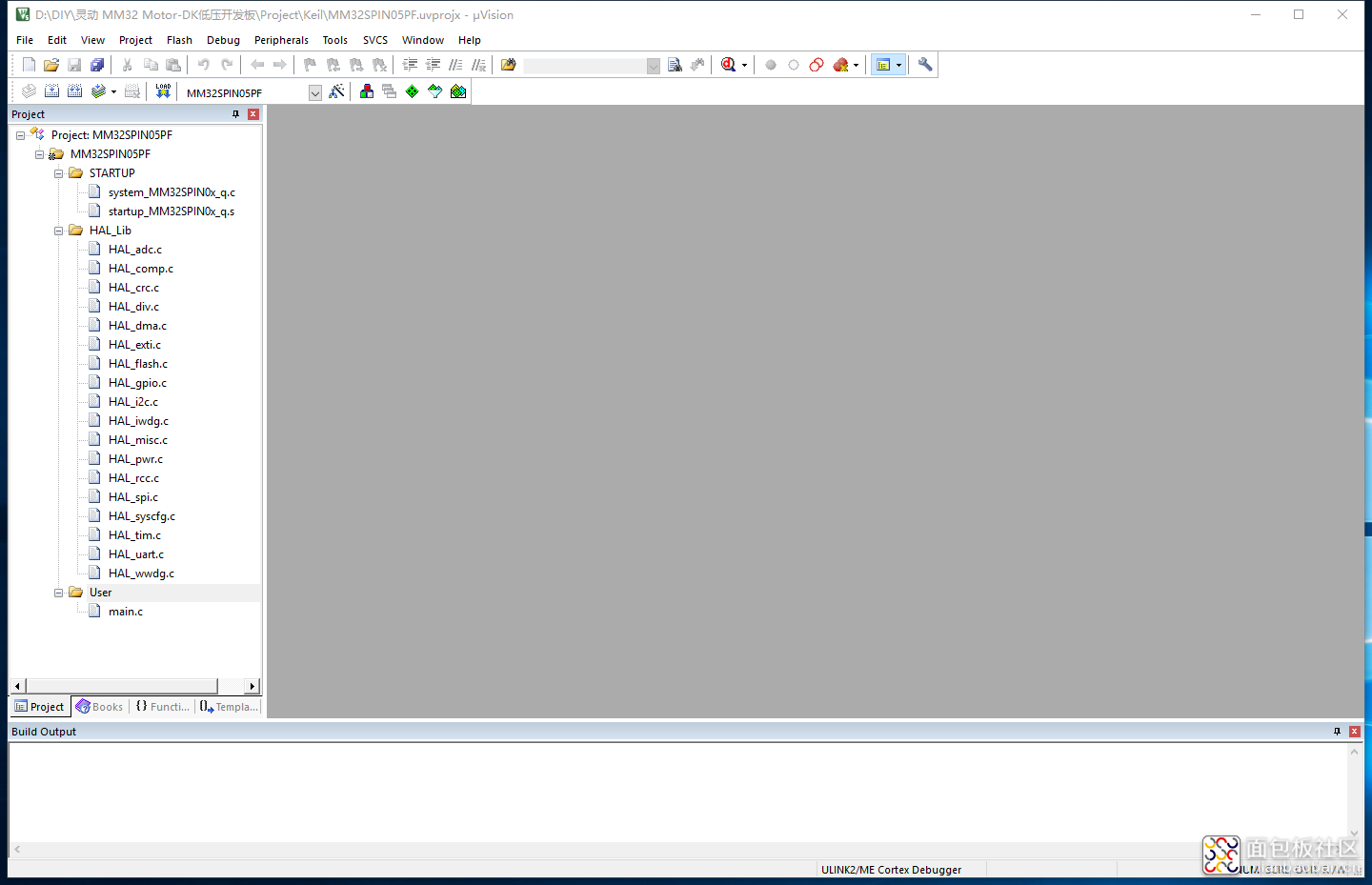Select HAL_adc.c file

[135, 250]
